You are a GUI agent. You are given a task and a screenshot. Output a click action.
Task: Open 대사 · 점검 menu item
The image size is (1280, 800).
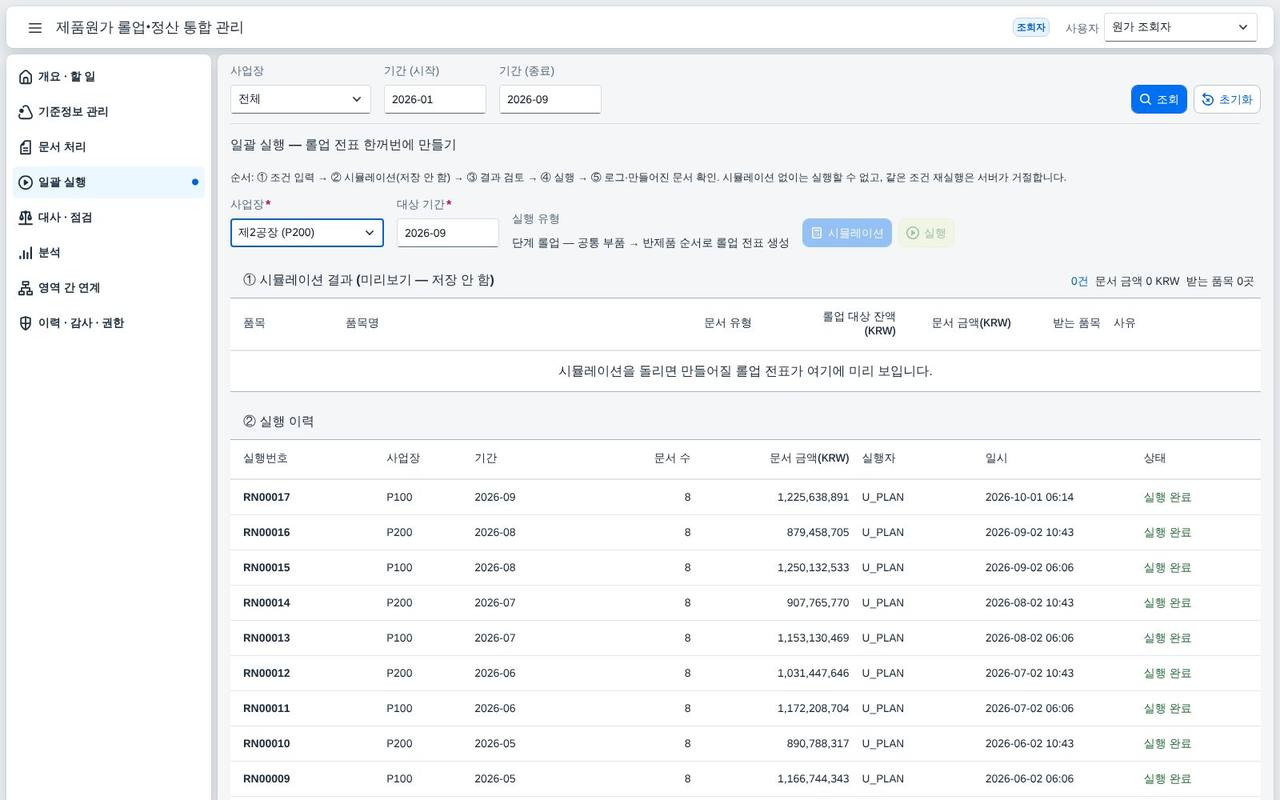coord(110,217)
